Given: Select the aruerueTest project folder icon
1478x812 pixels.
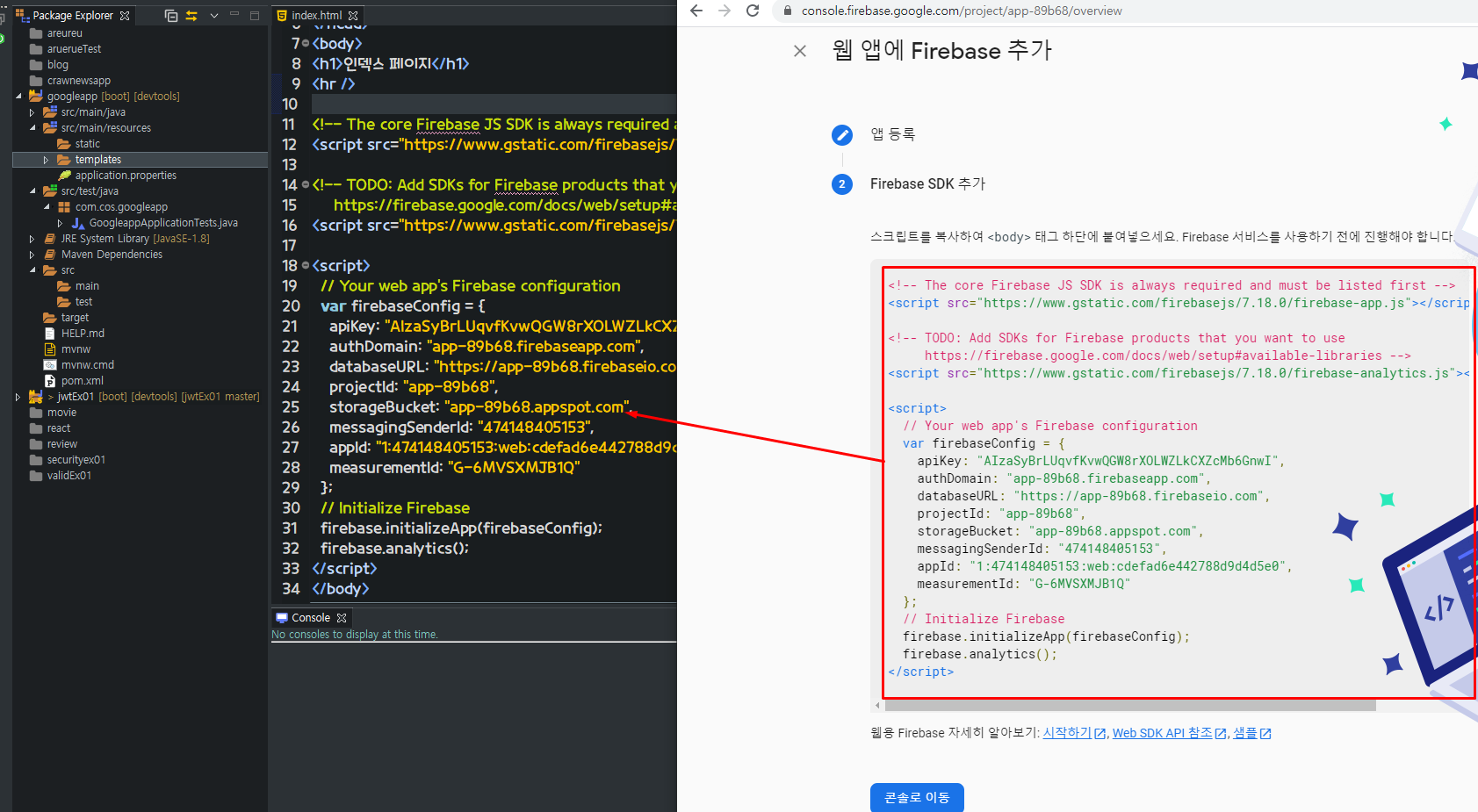Looking at the screenshot, I should (x=36, y=49).
